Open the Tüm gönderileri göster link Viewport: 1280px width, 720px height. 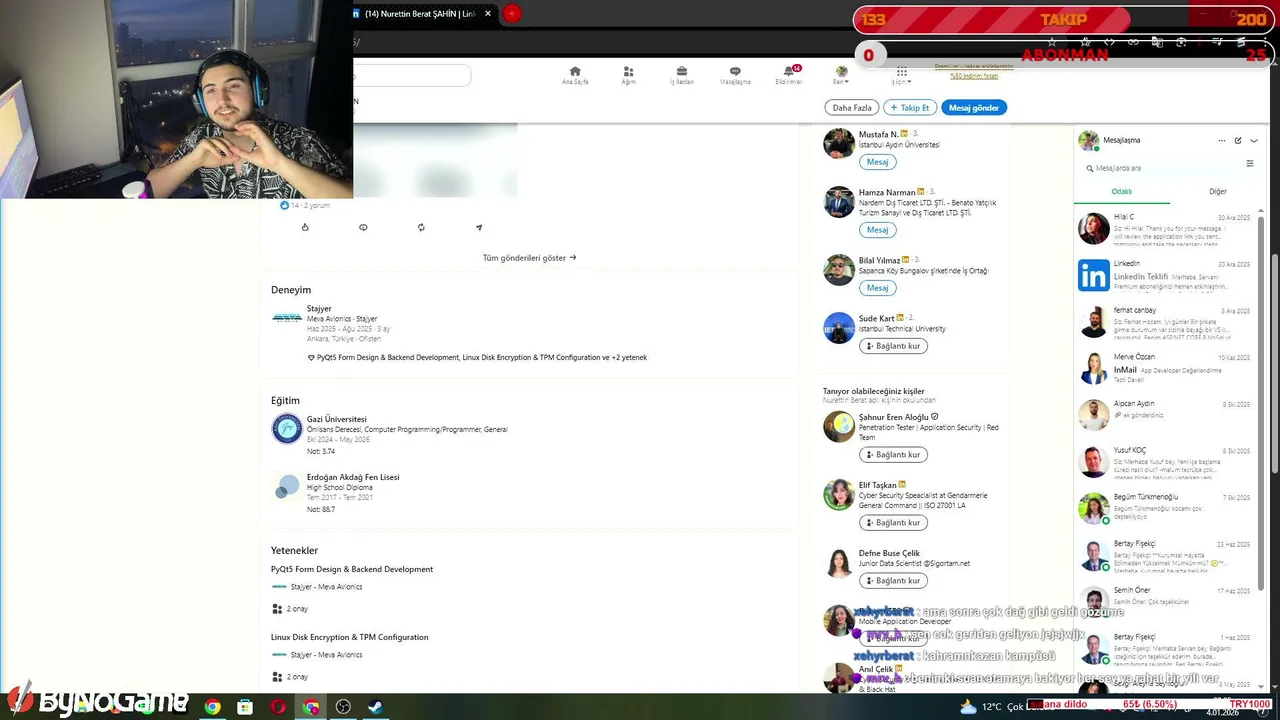[x=529, y=258]
